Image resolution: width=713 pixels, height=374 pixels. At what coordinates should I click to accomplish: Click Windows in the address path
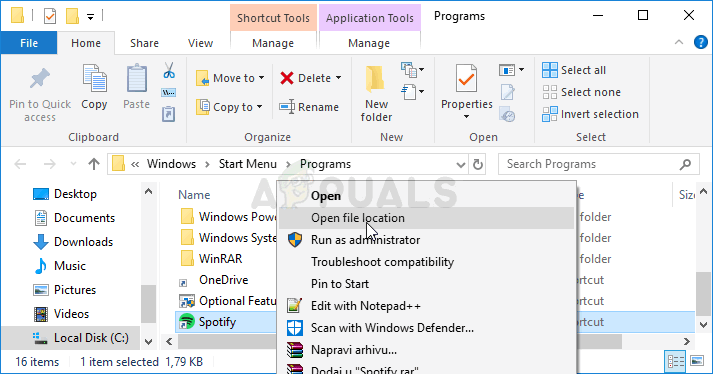click(171, 164)
